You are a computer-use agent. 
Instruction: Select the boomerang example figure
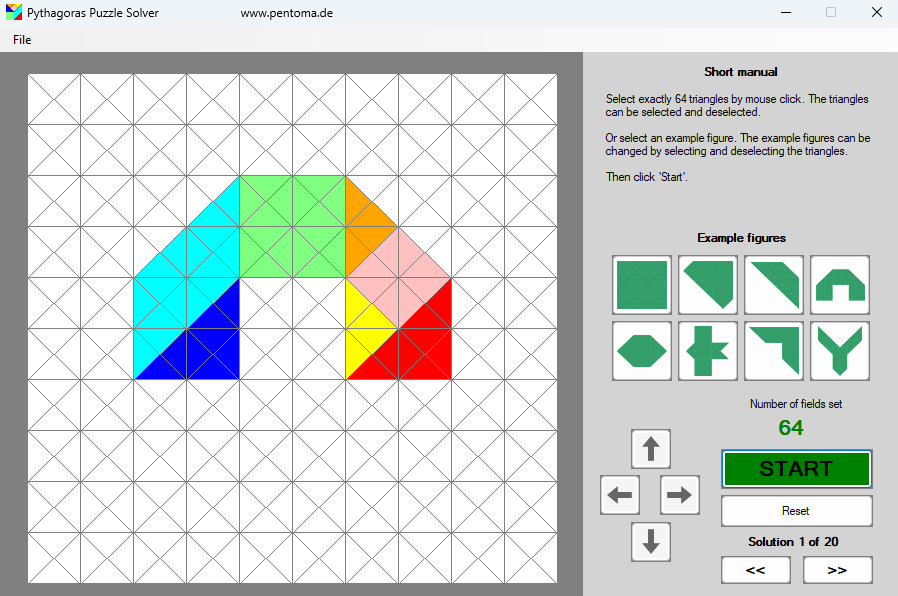[773, 351]
